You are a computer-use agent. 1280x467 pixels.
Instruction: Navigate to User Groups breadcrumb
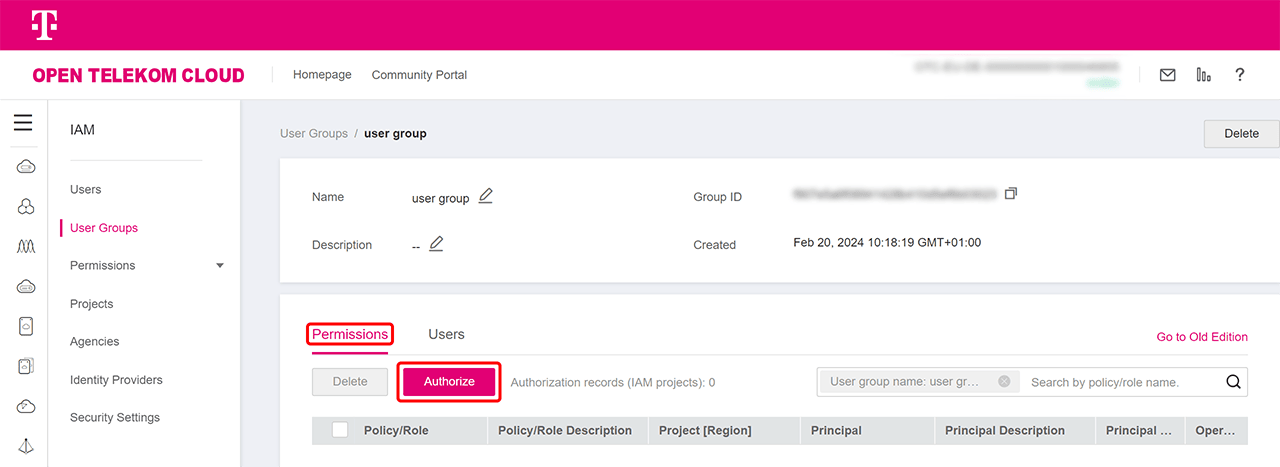click(x=313, y=133)
